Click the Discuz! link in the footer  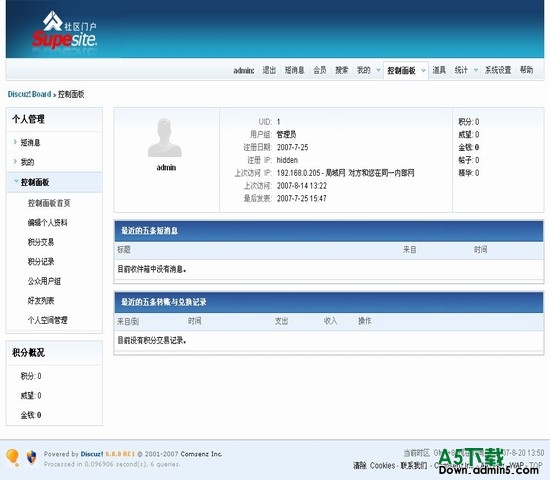pos(92,454)
